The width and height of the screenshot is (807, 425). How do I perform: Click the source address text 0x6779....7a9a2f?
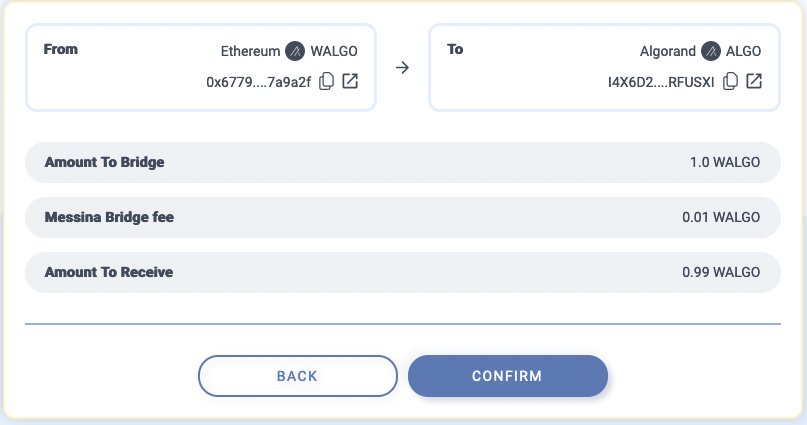[x=259, y=82]
